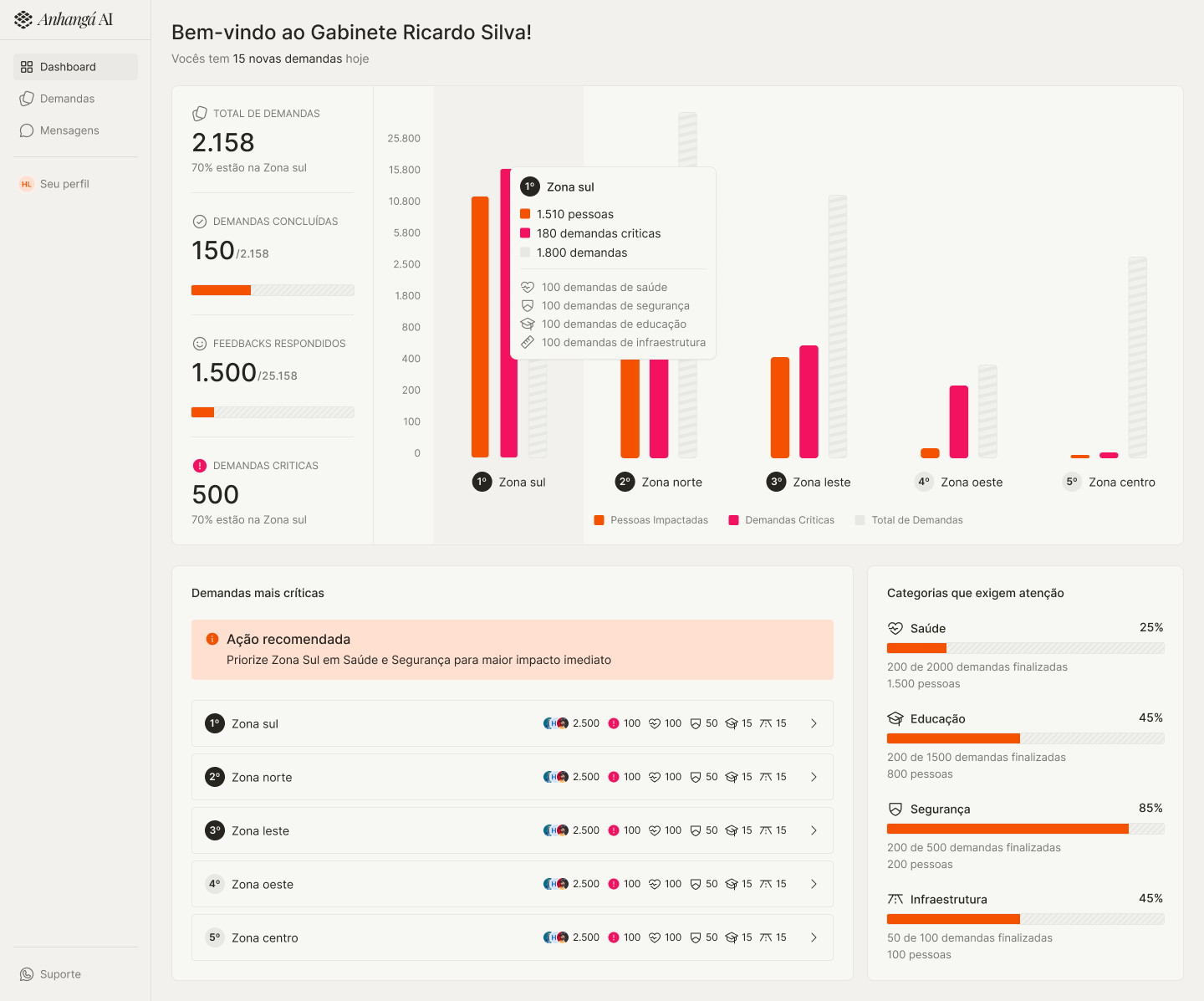Click the critical alert icon in Zona norte row
Viewport: 1204px width, 1001px height.
pos(614,777)
